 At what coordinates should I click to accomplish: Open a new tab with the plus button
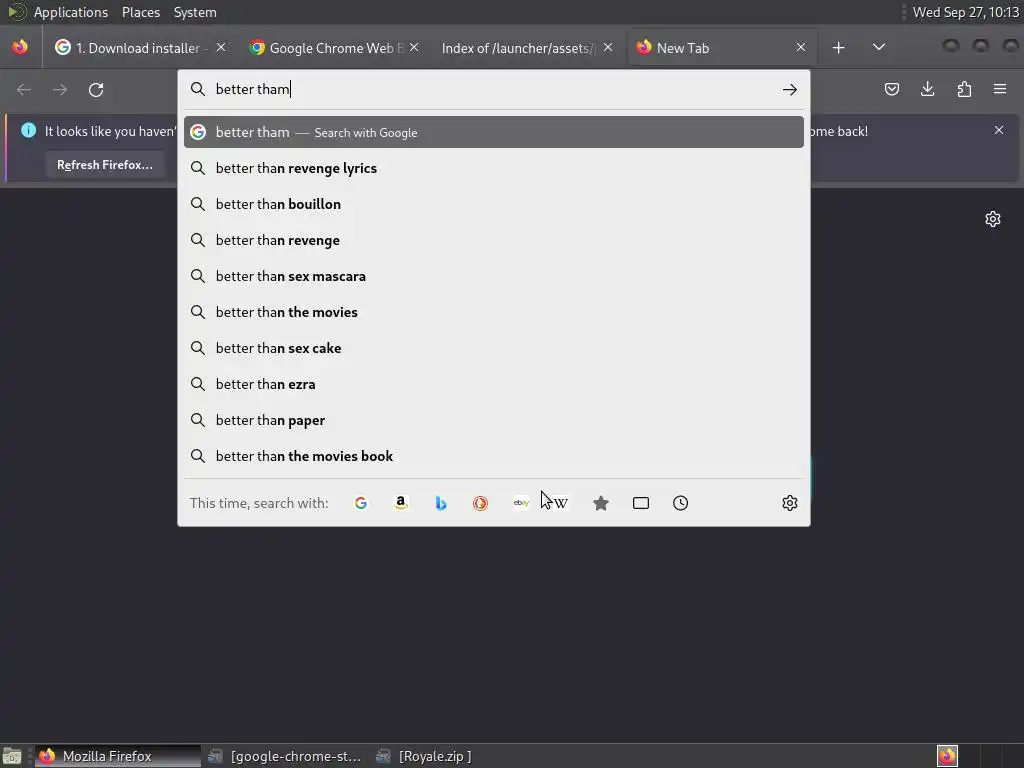coord(839,48)
